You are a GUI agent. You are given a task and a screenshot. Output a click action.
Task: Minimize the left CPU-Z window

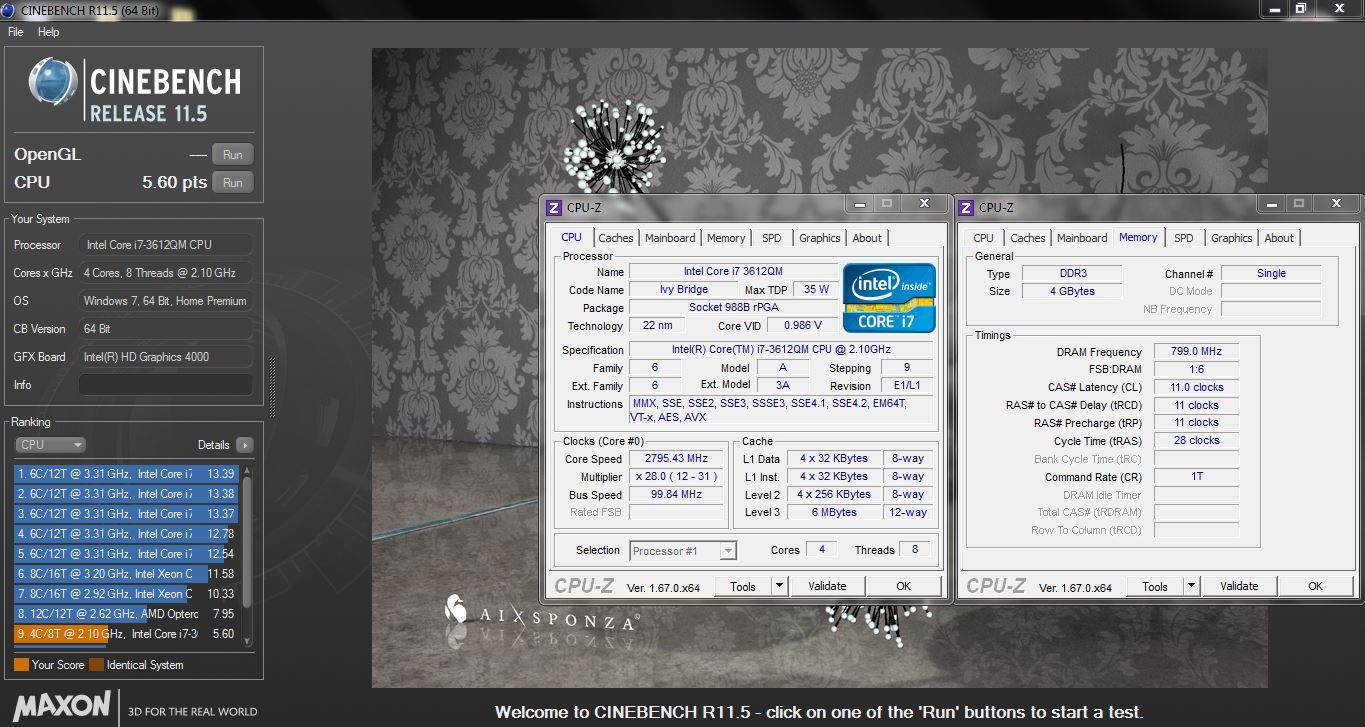tap(860, 204)
